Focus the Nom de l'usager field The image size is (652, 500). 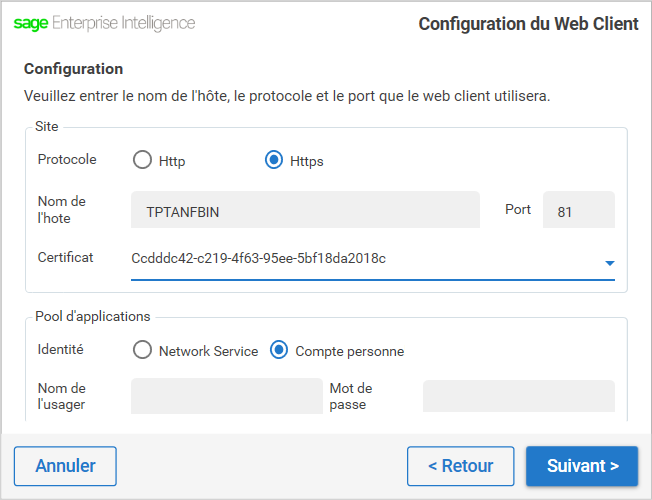226,396
